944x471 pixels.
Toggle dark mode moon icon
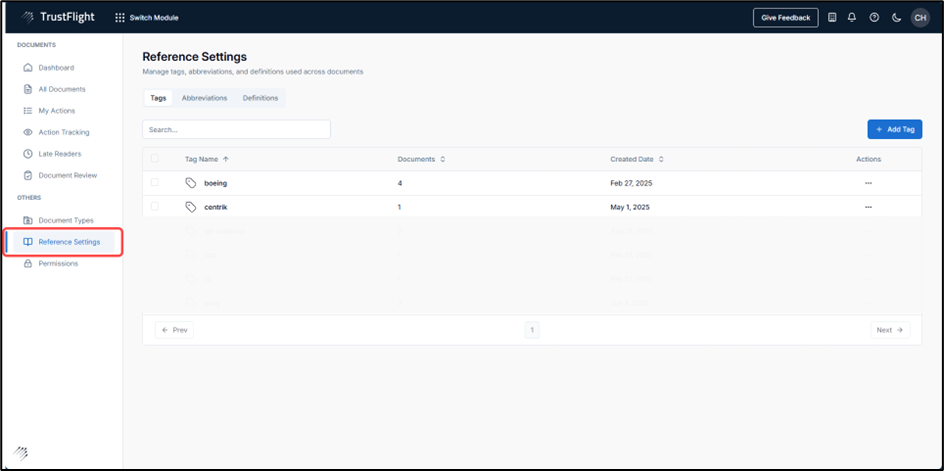tap(896, 18)
